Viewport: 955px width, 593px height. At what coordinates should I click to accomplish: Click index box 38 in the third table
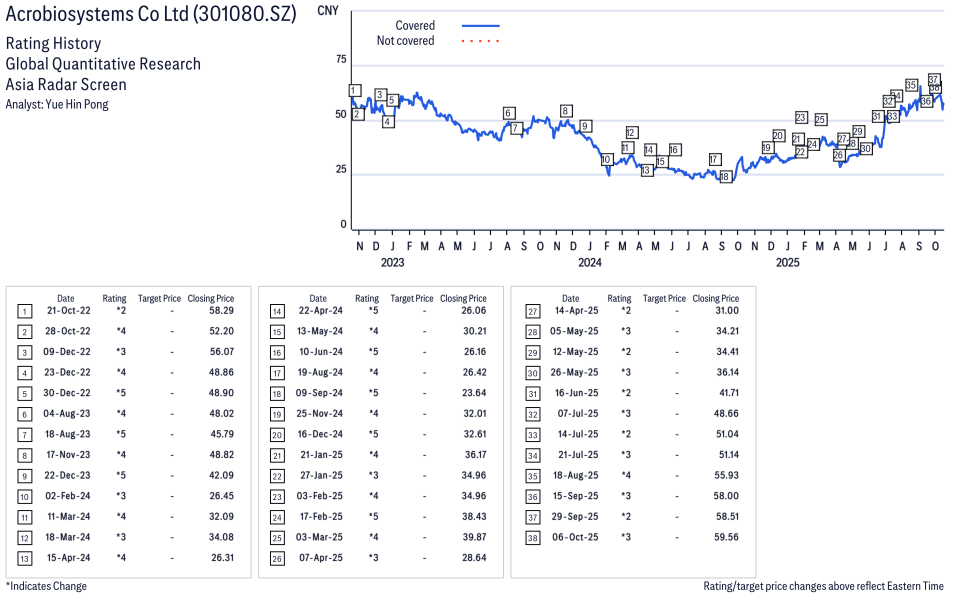(x=532, y=537)
